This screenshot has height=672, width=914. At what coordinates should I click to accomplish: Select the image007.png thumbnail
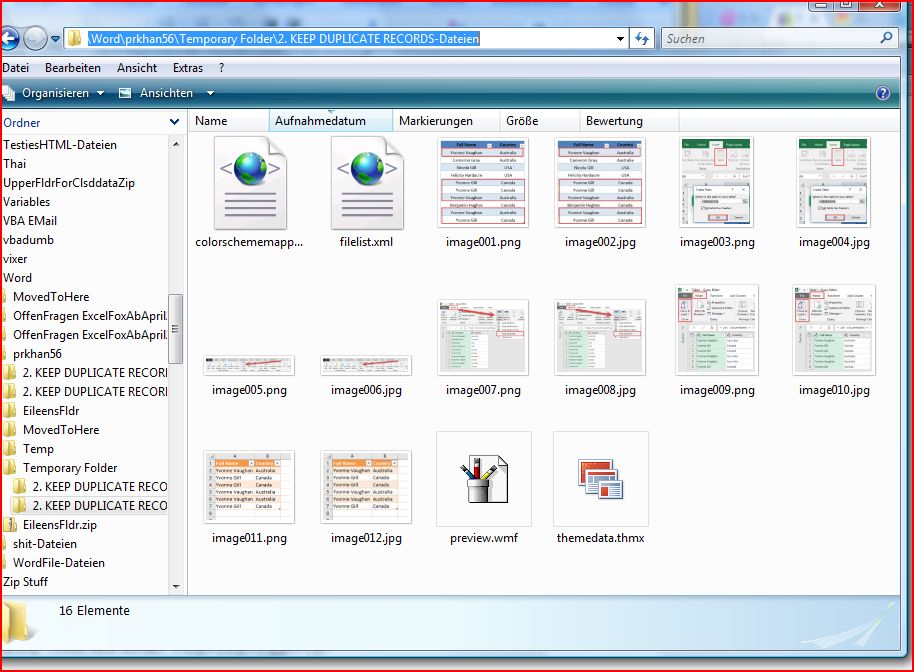[x=483, y=337]
